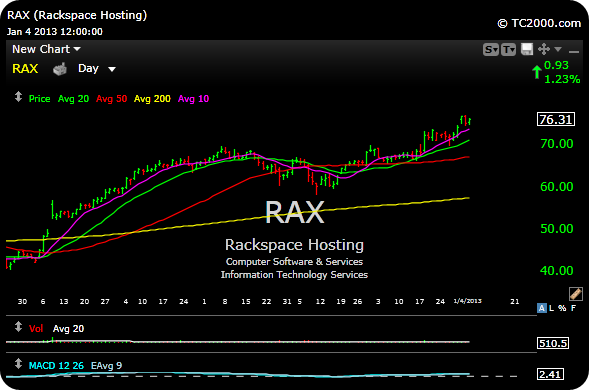Click the yellow RAX ticker symbol field
The image size is (589, 390).
click(x=25, y=69)
